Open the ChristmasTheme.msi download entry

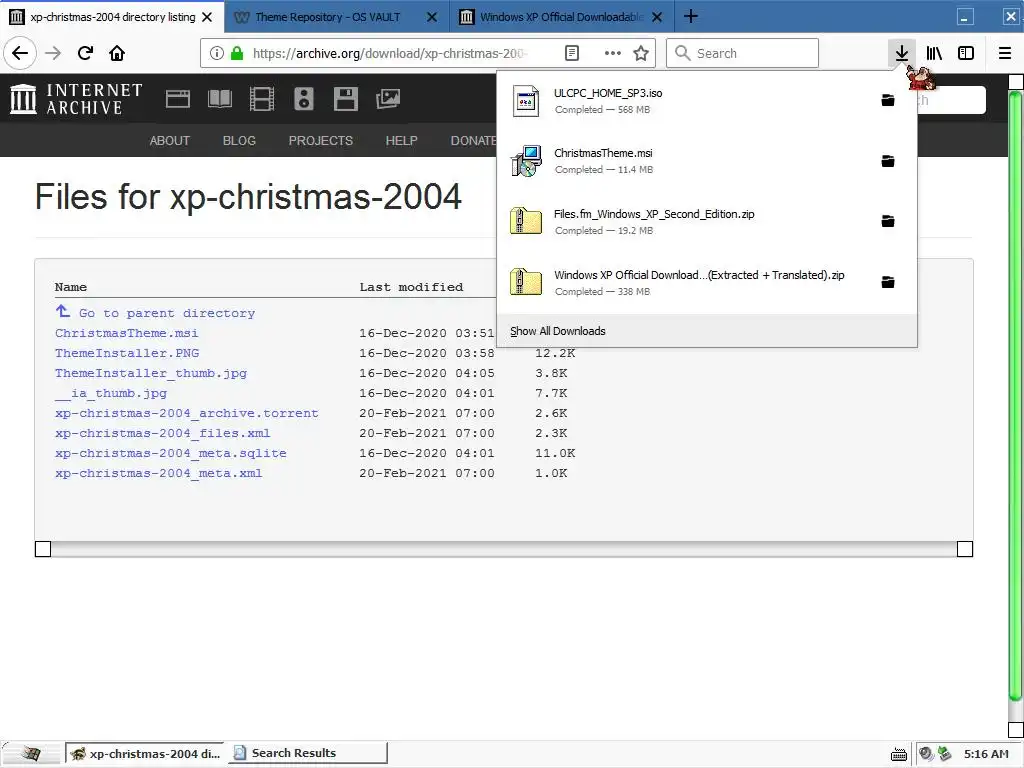click(687, 161)
